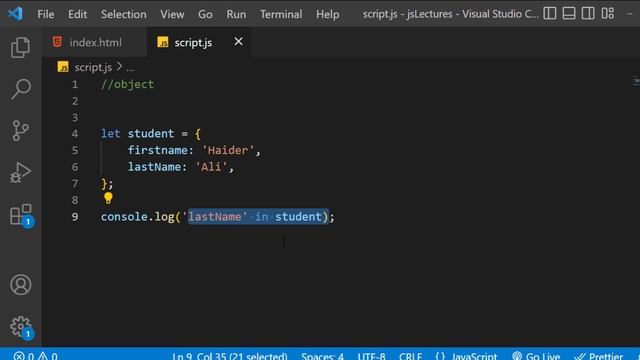The height and width of the screenshot is (360, 640).
Task: Change line ending via CRLF
Action: point(410,356)
